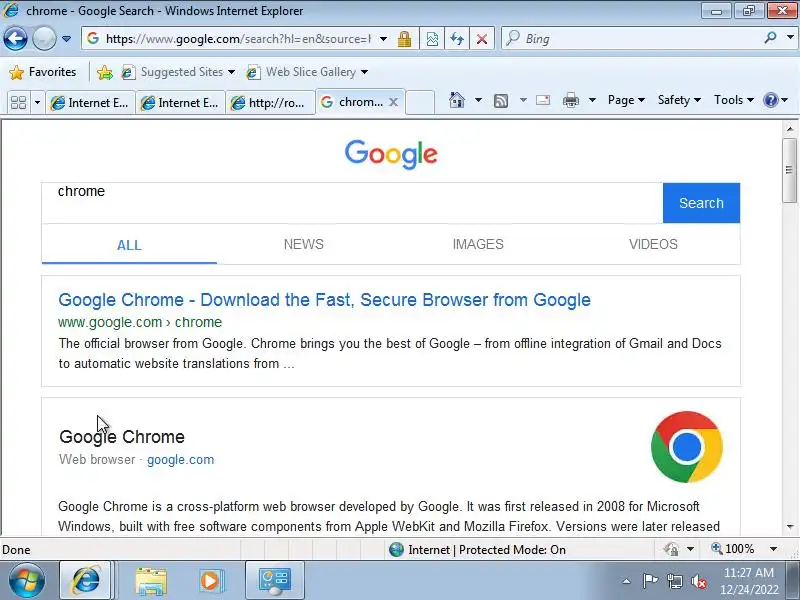Screen dimensions: 800x600
Task: Expand the address bar autocomplete dropdown
Action: tap(383, 39)
